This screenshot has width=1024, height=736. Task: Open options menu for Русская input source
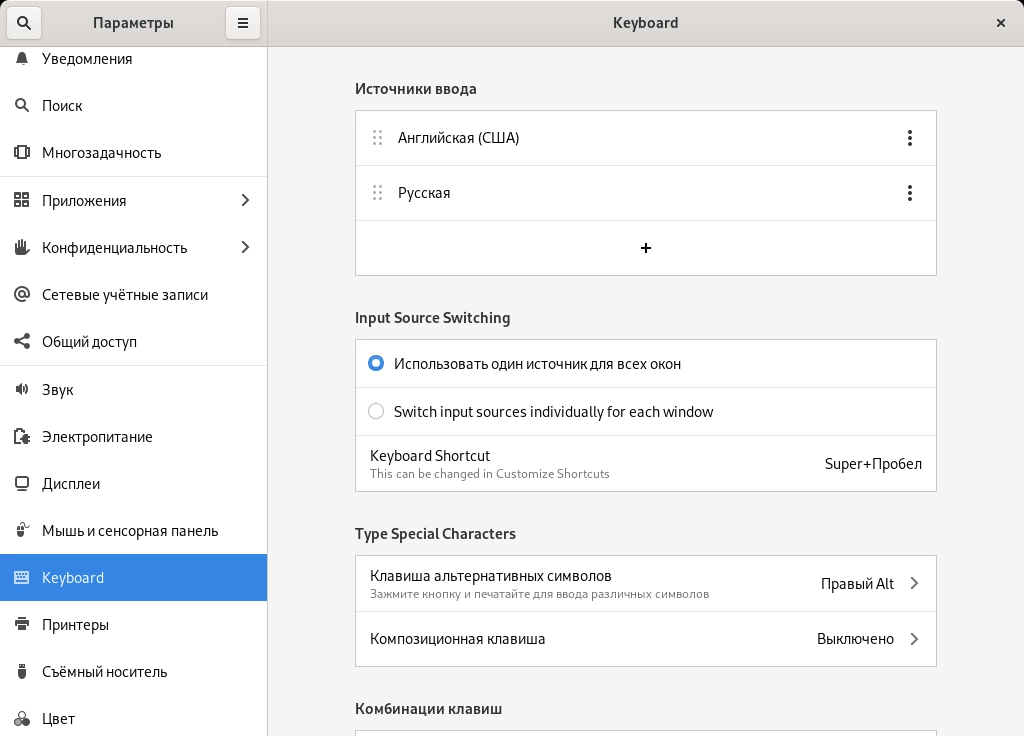tap(910, 193)
